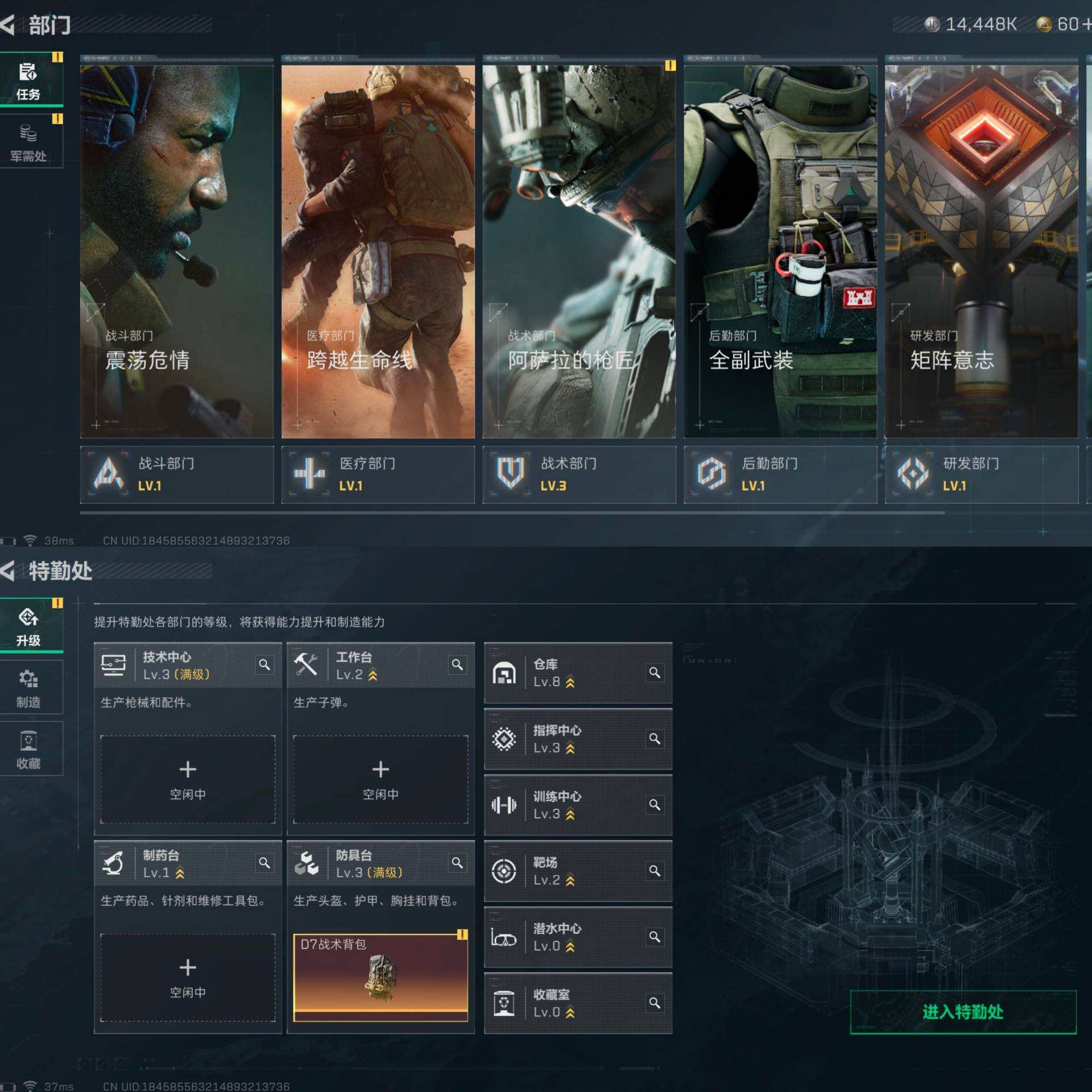
Task: Click the 医疗部门 cross icon
Action: tap(309, 473)
